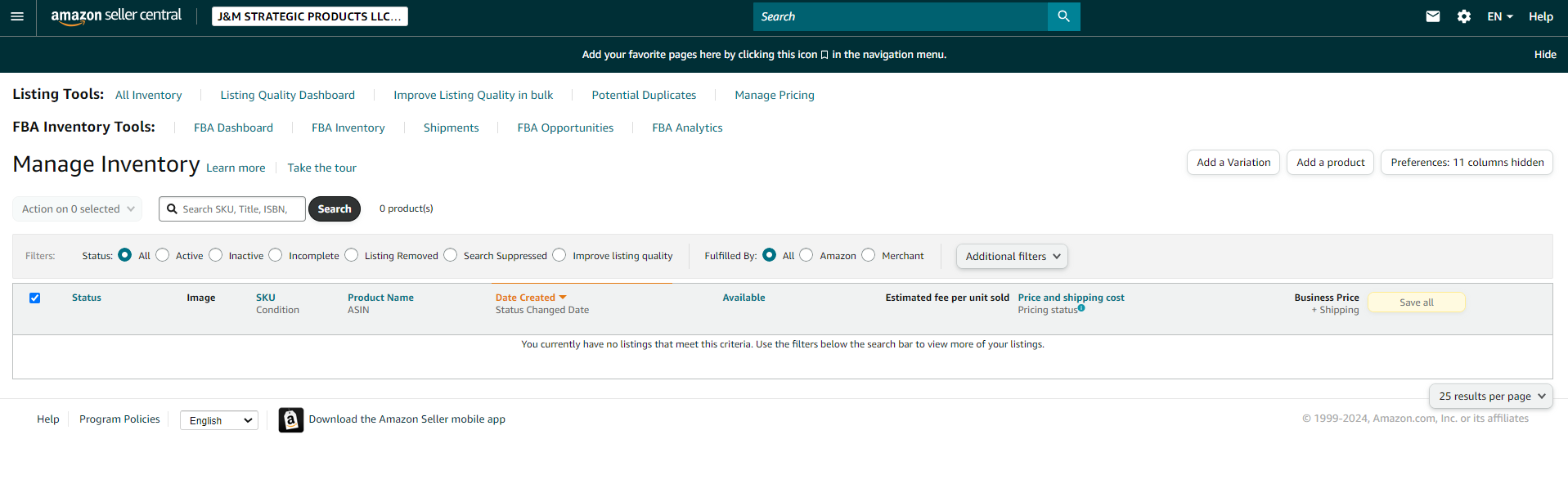Click the Amazon Seller app icon
The image size is (1568, 484).
291,419
